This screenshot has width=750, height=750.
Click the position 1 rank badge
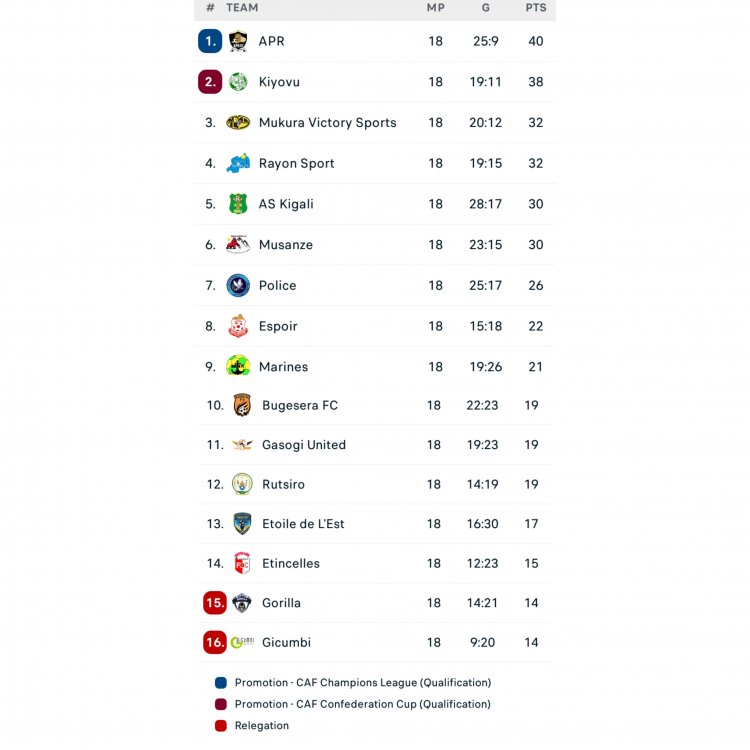point(210,41)
